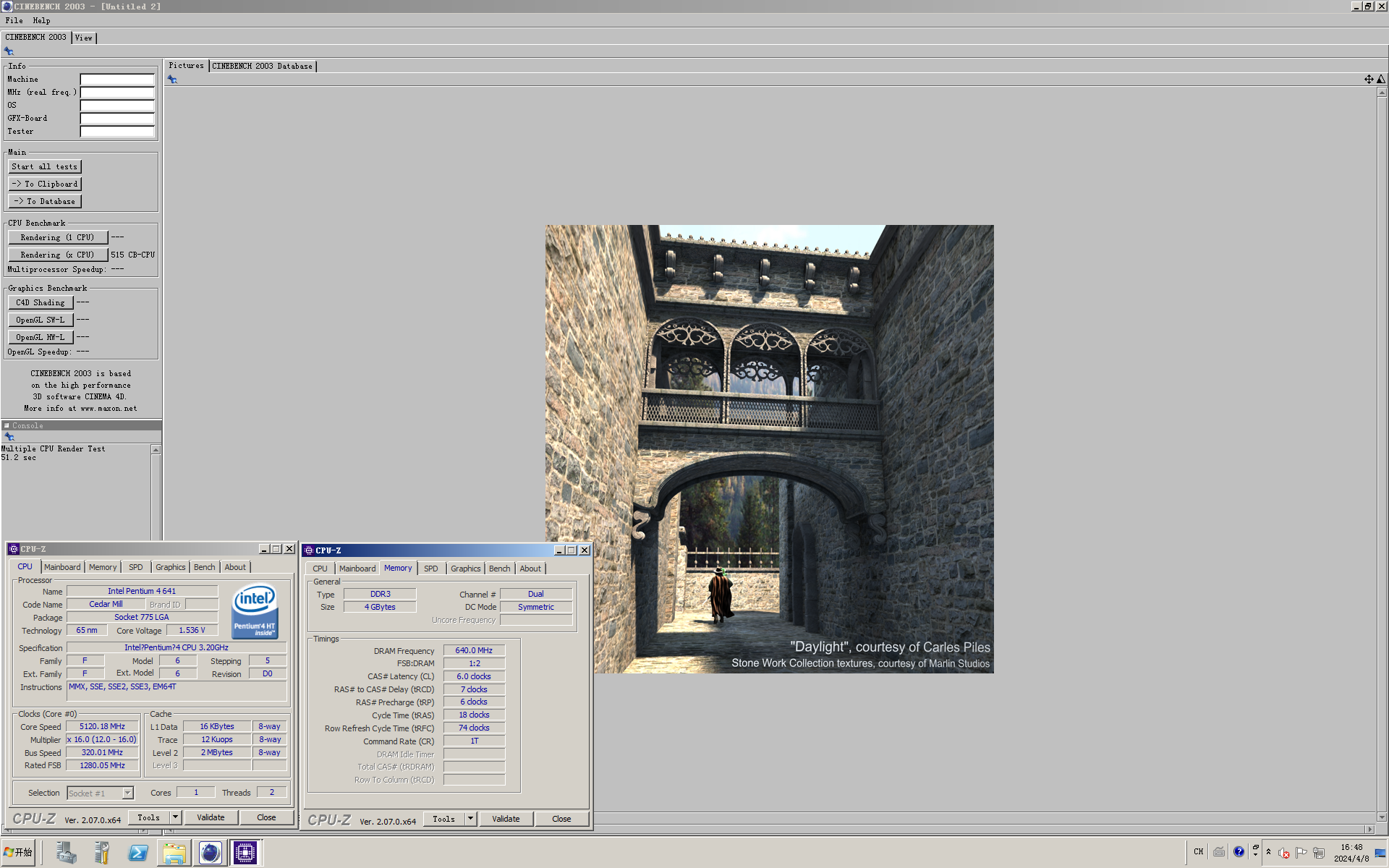Open Server Manager from taskbar
Screen dimensions: 1389x868
(x=66, y=853)
